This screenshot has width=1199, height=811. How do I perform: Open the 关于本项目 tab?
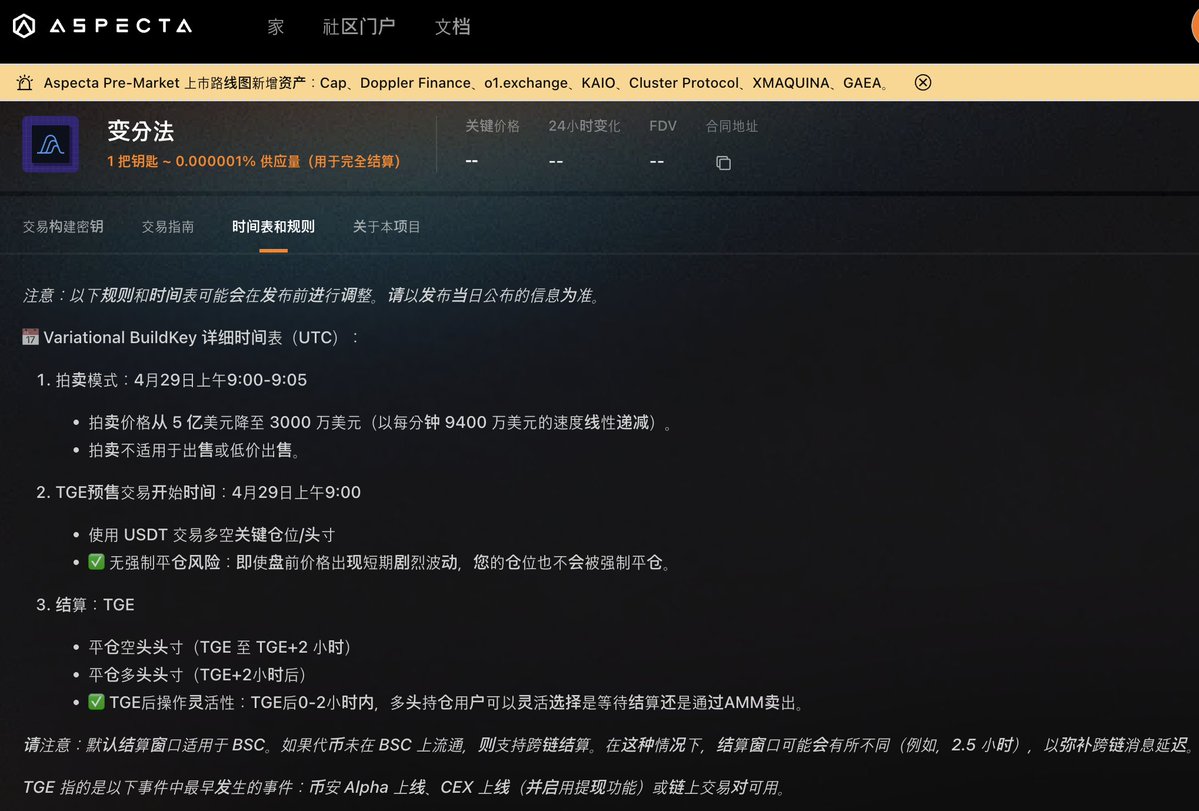tap(386, 226)
